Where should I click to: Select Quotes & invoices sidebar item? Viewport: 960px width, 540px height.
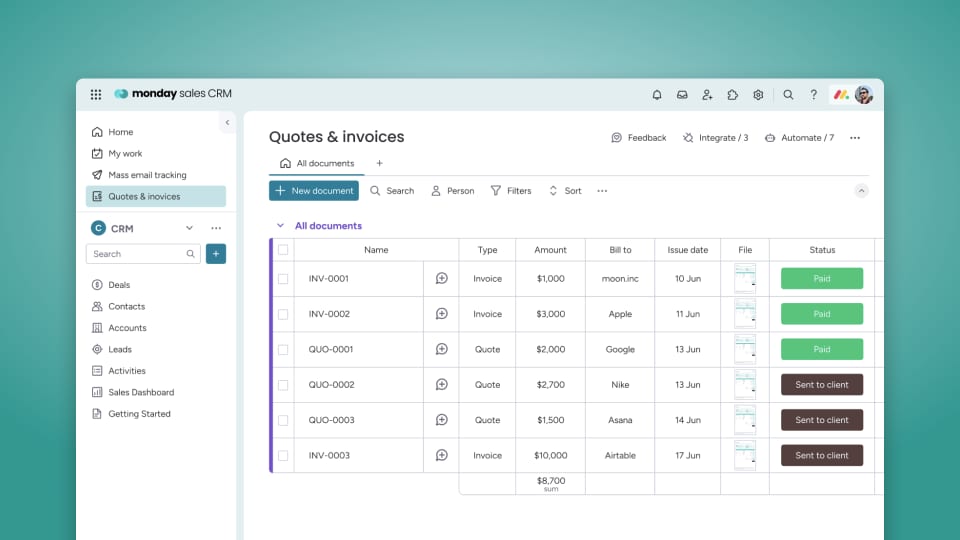(x=156, y=197)
